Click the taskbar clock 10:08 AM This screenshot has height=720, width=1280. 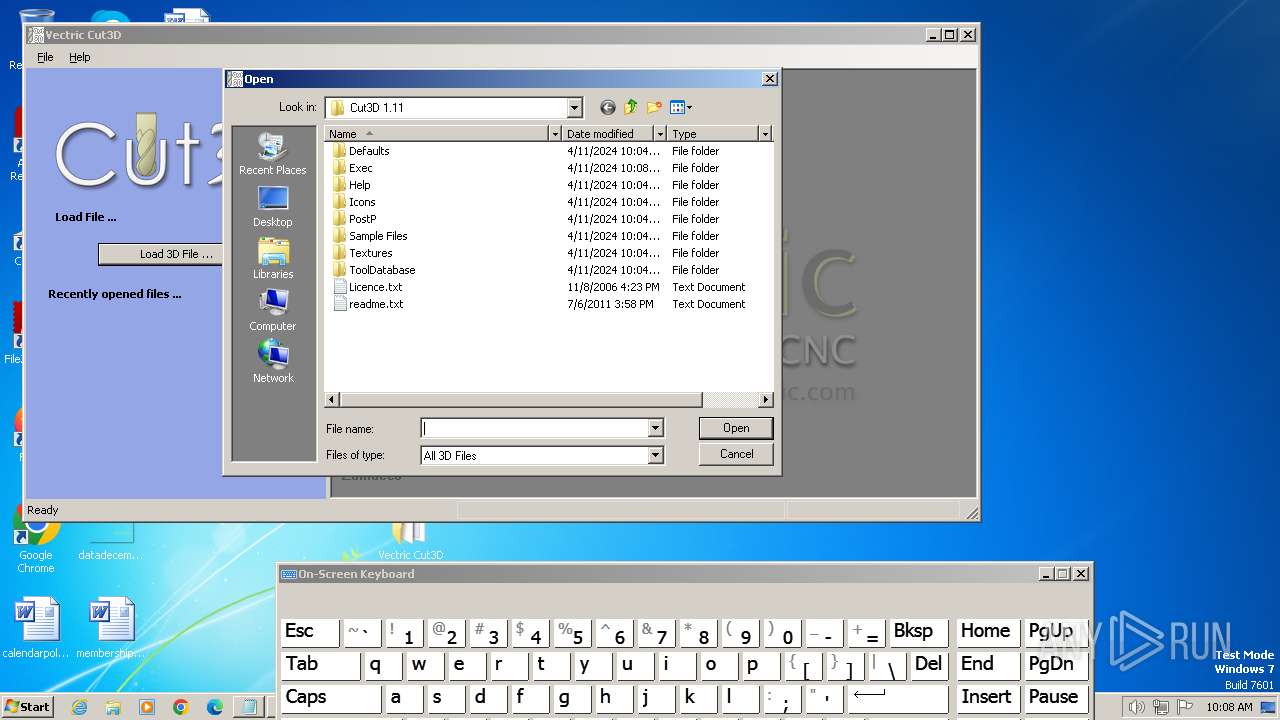[x=1229, y=707]
